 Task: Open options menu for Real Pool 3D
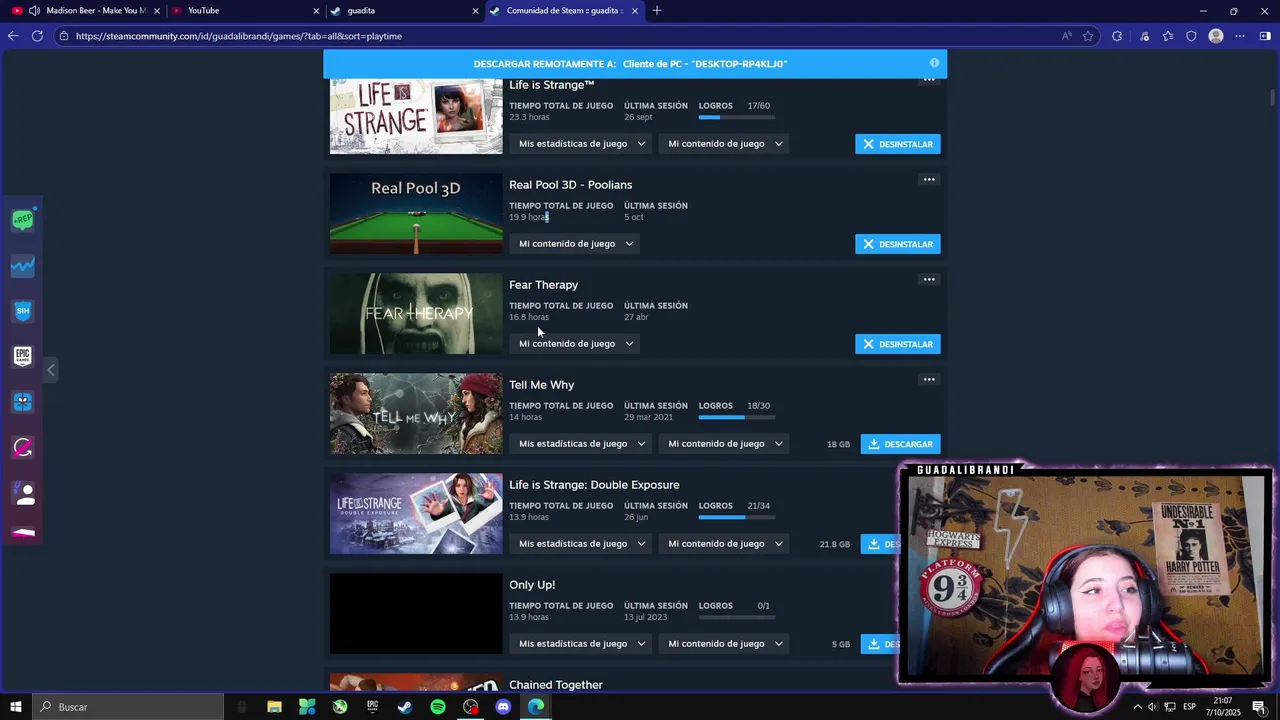click(x=929, y=180)
